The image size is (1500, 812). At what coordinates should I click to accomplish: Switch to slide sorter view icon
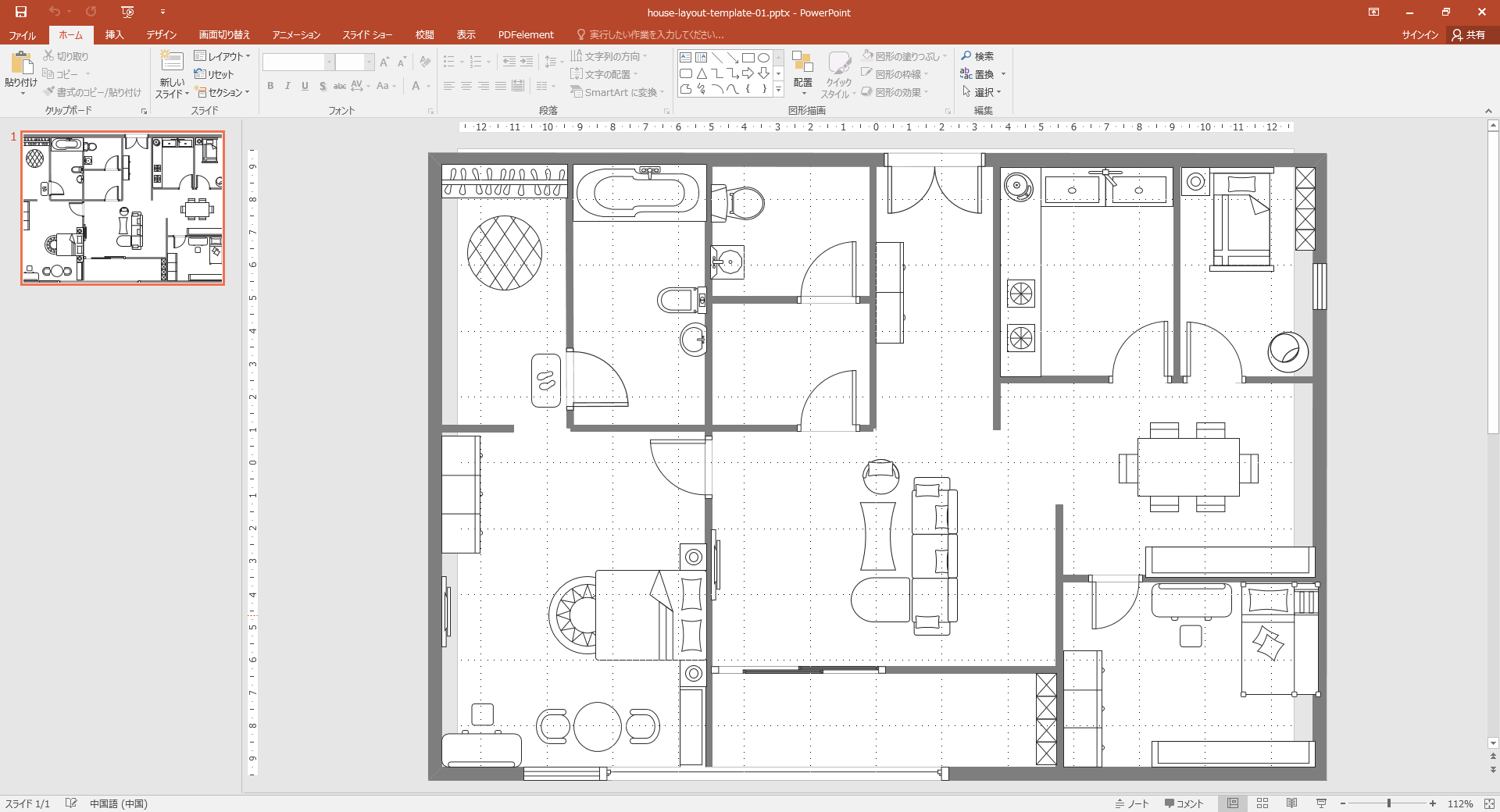click(x=1262, y=803)
